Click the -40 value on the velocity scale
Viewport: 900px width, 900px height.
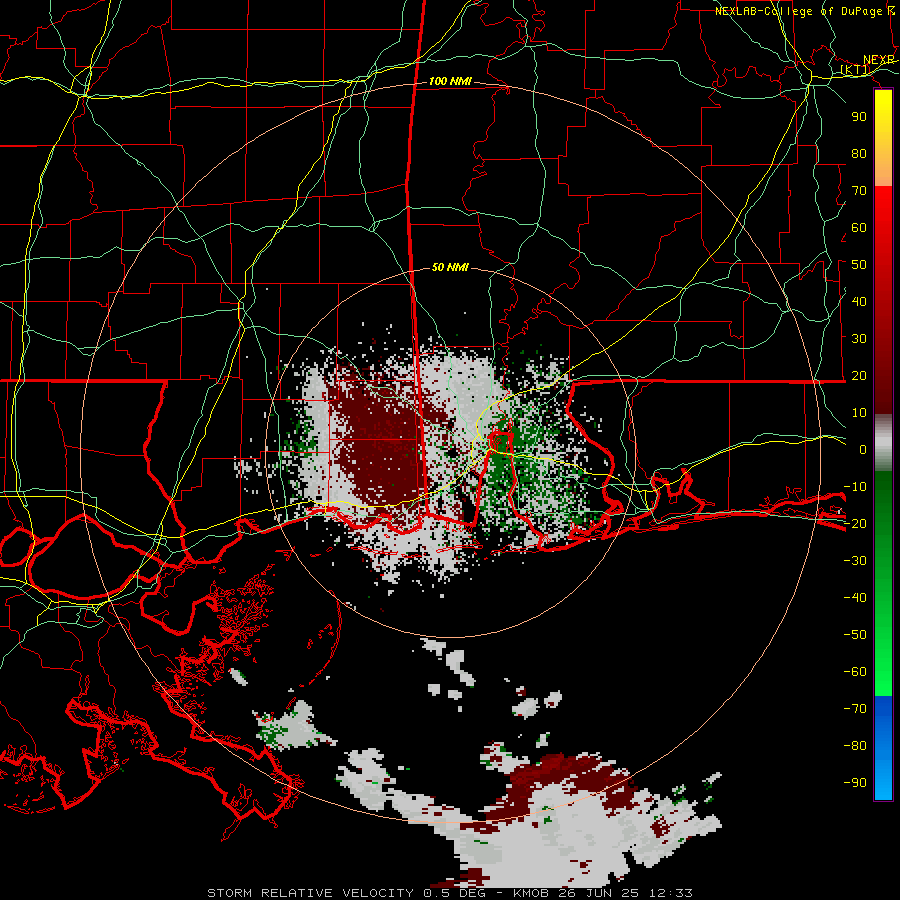pyautogui.click(x=855, y=598)
